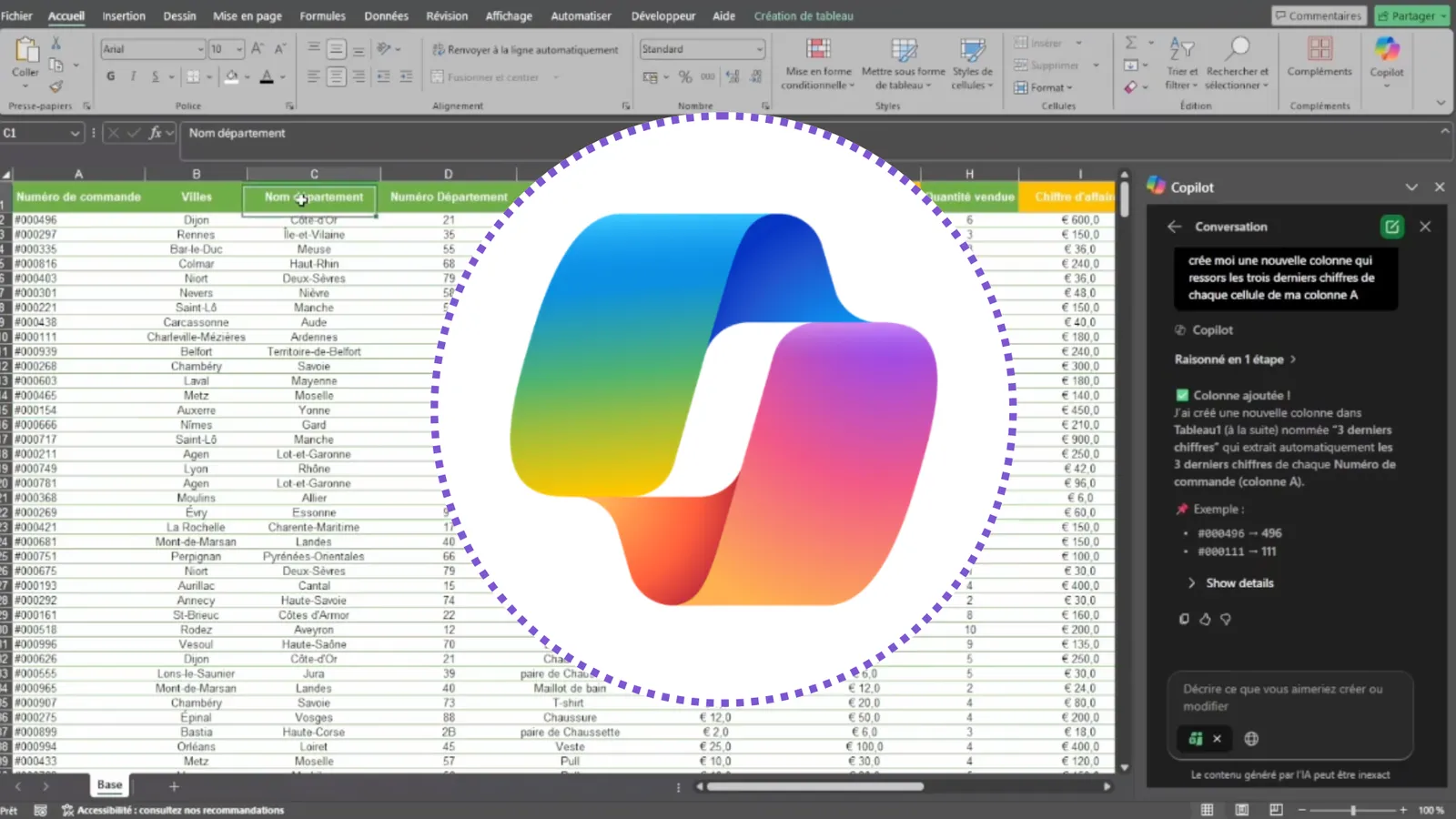The width and height of the screenshot is (1456, 819).
Task: Expand Show details in Copilot
Action: (1230, 583)
